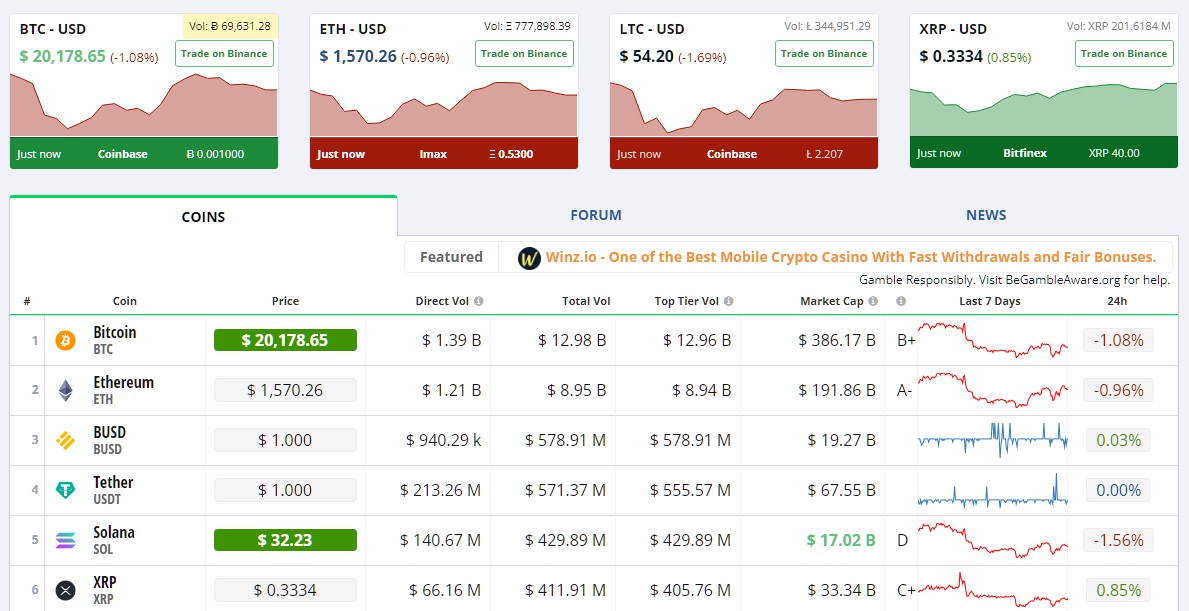1189x611 pixels.
Task: Click Bitcoin's B+ rating
Action: pos(906,340)
